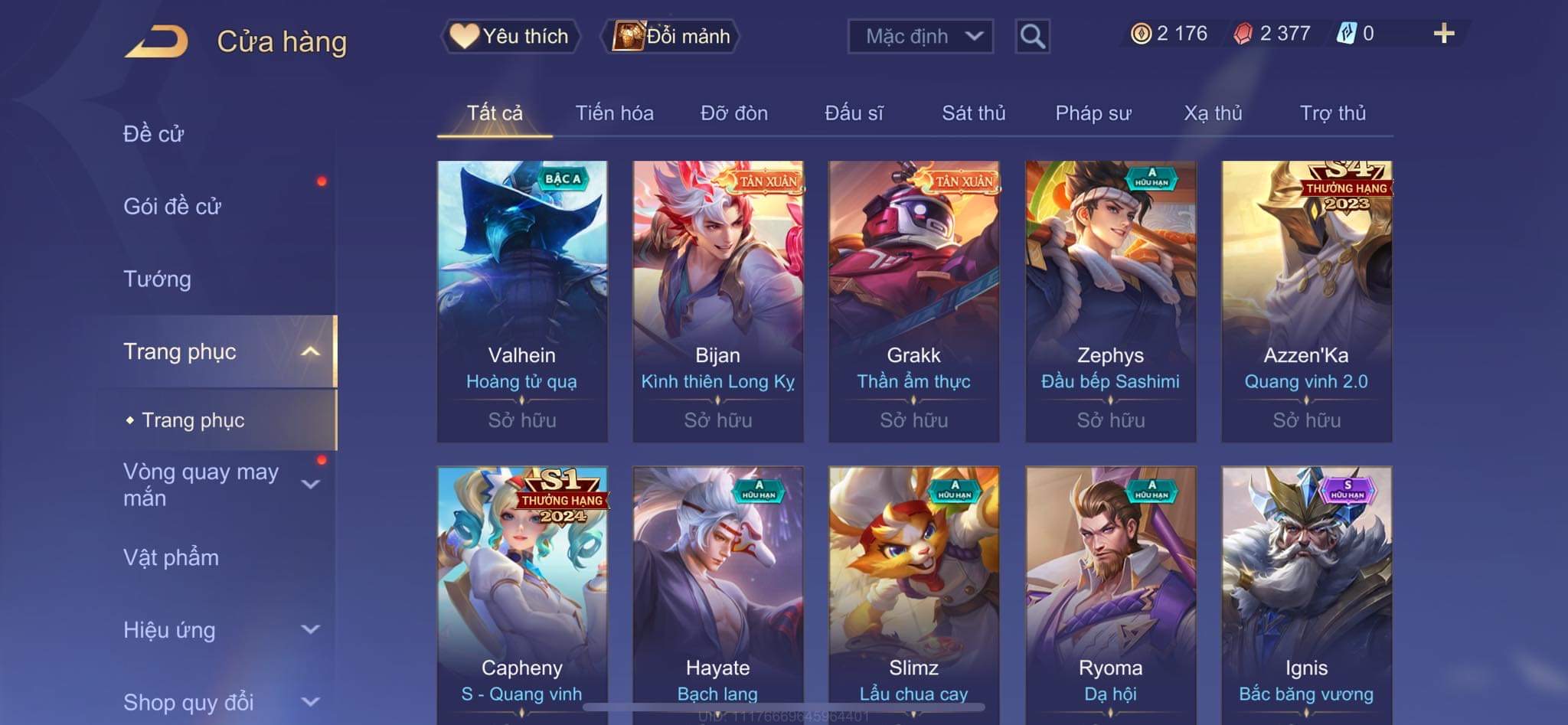This screenshot has width=1568, height=725.
Task: Collapse the Trang phục sidebar section
Action: click(310, 351)
